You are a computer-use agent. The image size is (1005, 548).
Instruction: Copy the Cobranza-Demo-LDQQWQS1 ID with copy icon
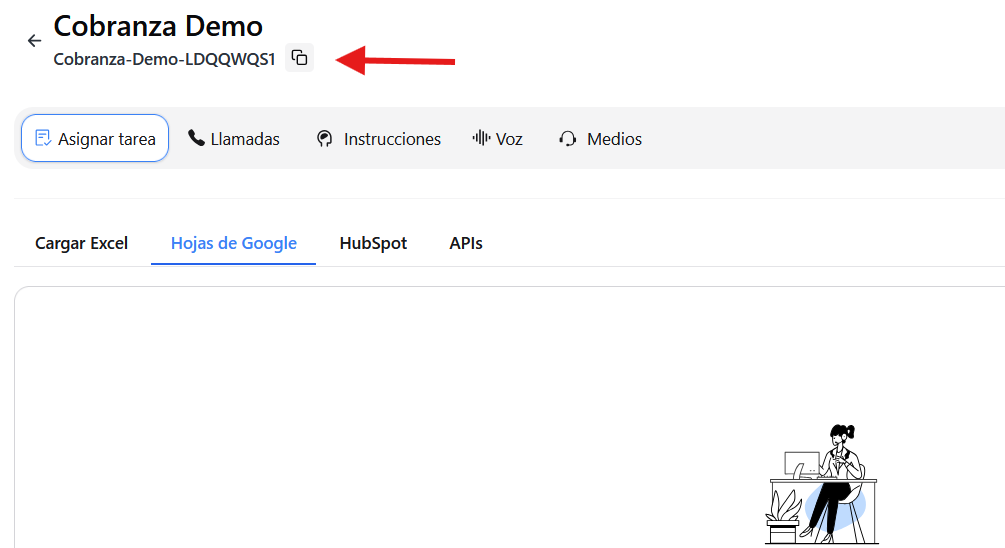pos(299,58)
